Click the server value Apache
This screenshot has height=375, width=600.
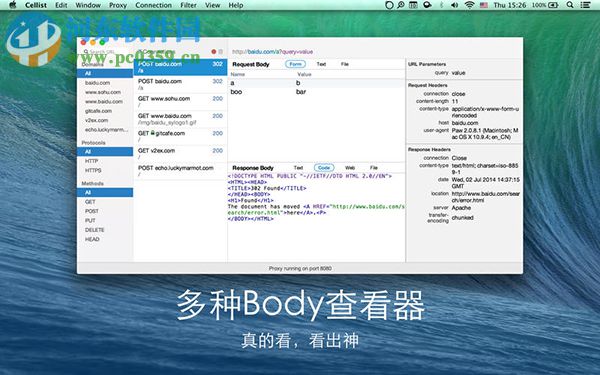pyautogui.click(x=461, y=208)
